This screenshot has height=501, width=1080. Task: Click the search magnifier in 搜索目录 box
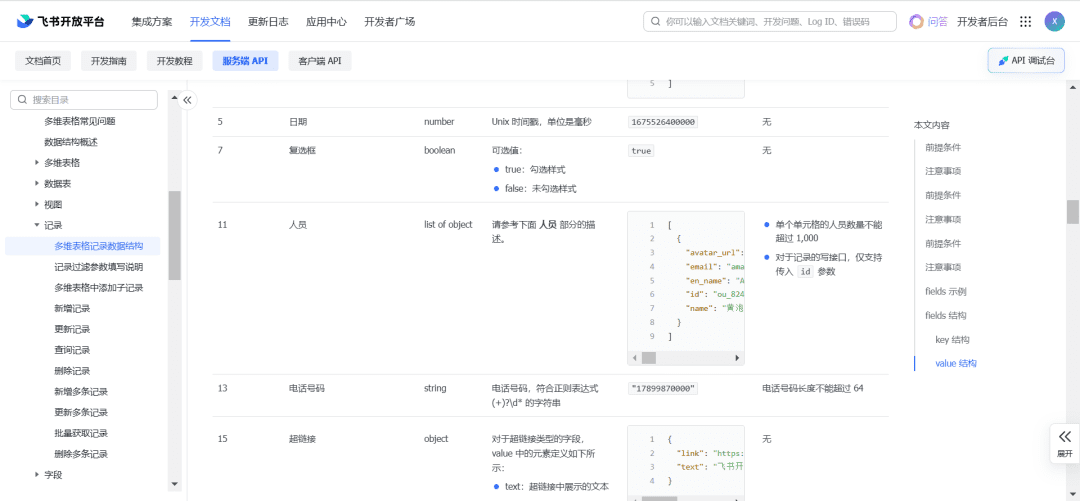click(x=21, y=100)
